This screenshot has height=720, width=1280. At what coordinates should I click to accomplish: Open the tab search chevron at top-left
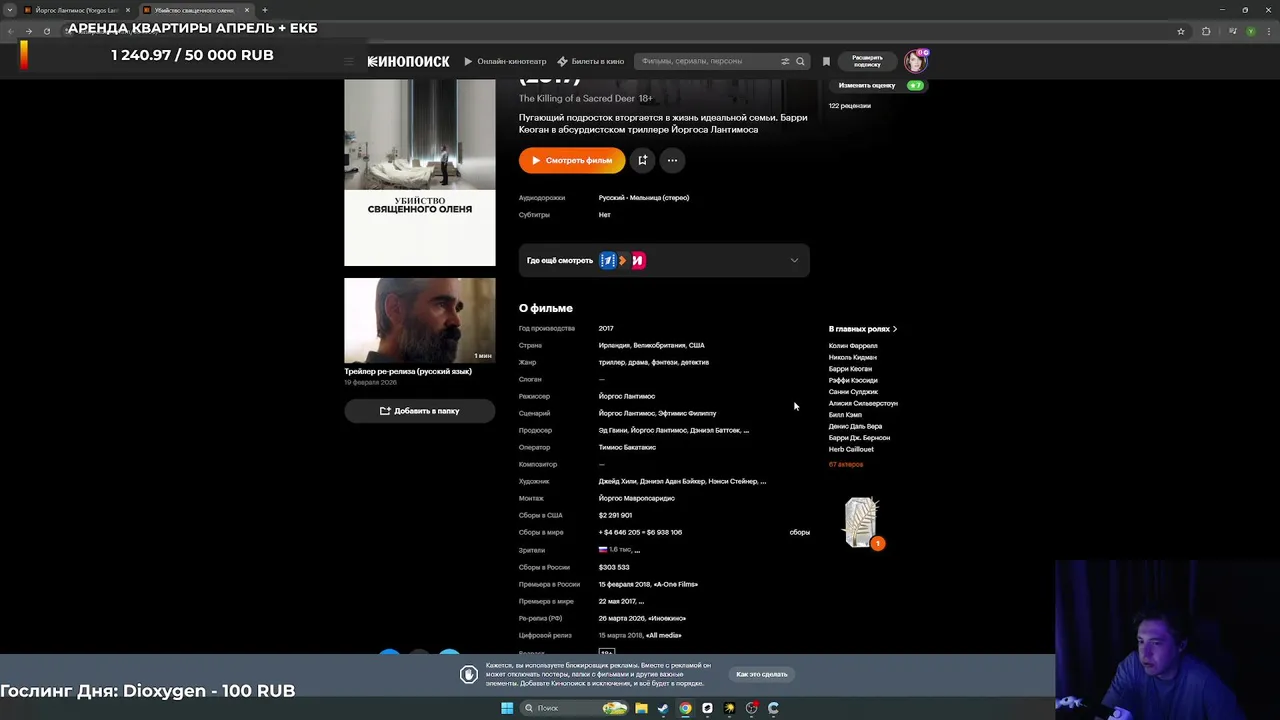click(10, 10)
